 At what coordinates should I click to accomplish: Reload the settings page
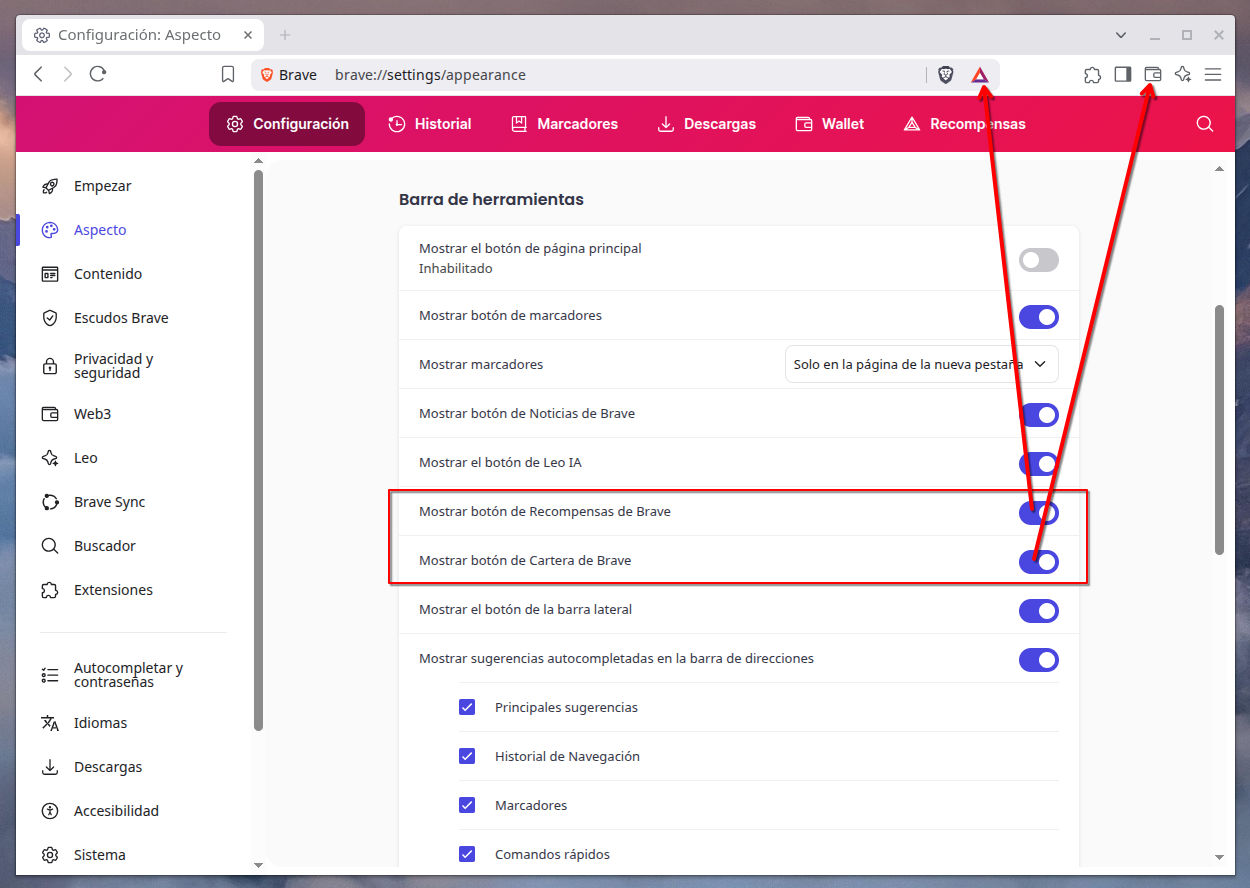(98, 74)
